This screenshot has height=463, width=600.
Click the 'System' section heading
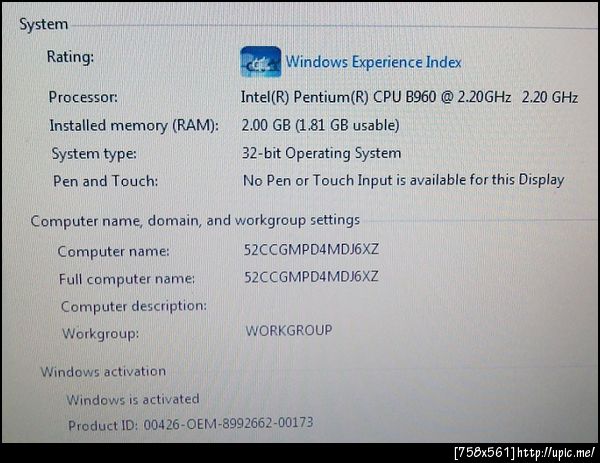(44, 24)
